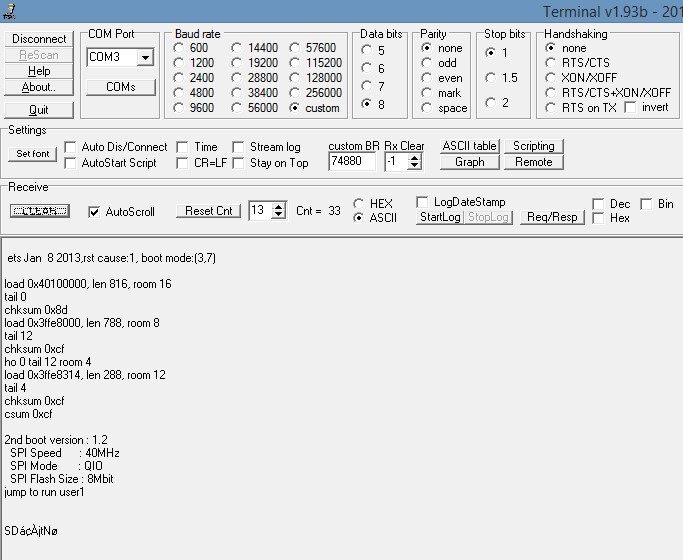Enable Stay on Top checkbox
The image size is (683, 560).
coord(238,163)
